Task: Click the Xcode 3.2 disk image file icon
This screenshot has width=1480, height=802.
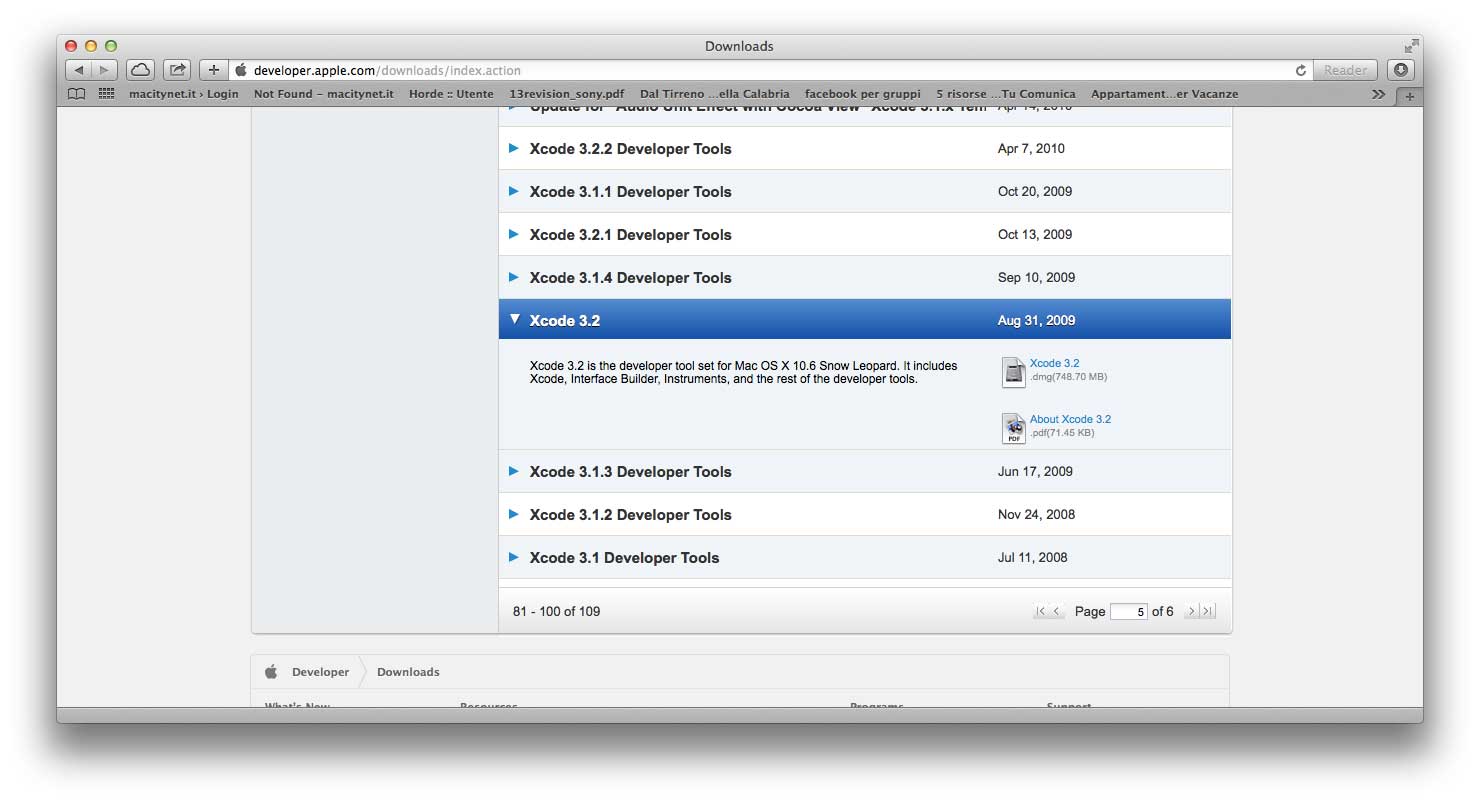Action: [1014, 372]
